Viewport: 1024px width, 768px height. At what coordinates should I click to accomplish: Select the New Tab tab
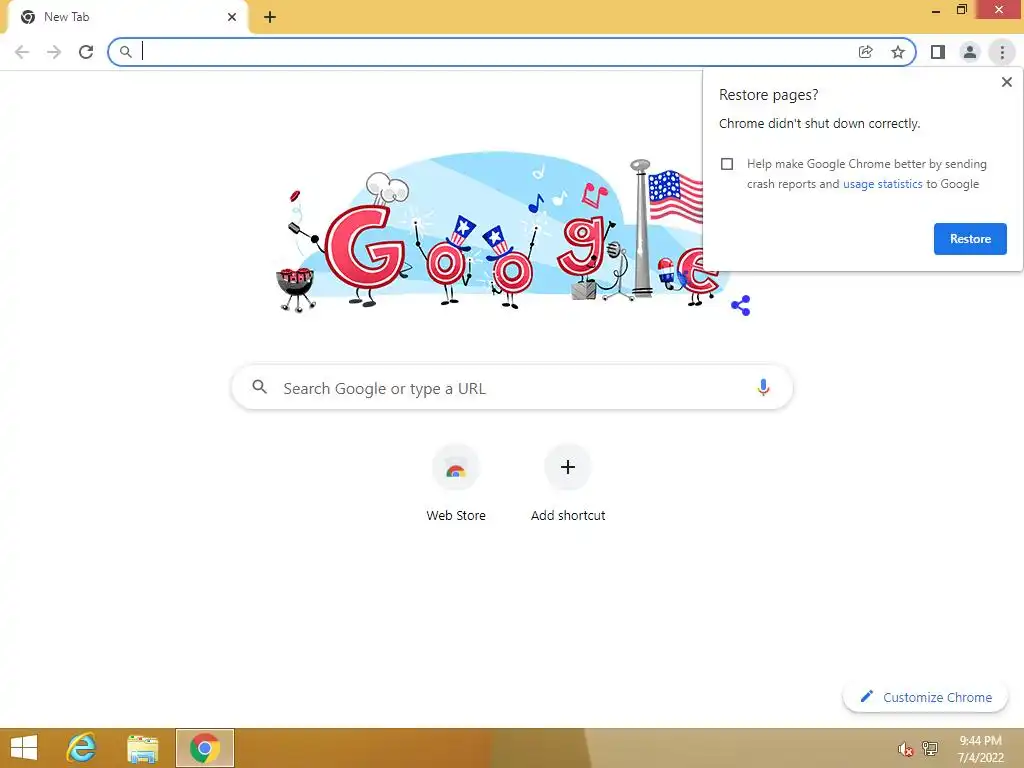(x=127, y=17)
